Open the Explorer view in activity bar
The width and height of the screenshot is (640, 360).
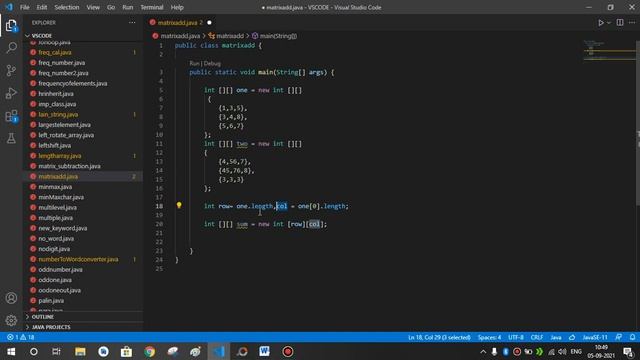(x=11, y=25)
